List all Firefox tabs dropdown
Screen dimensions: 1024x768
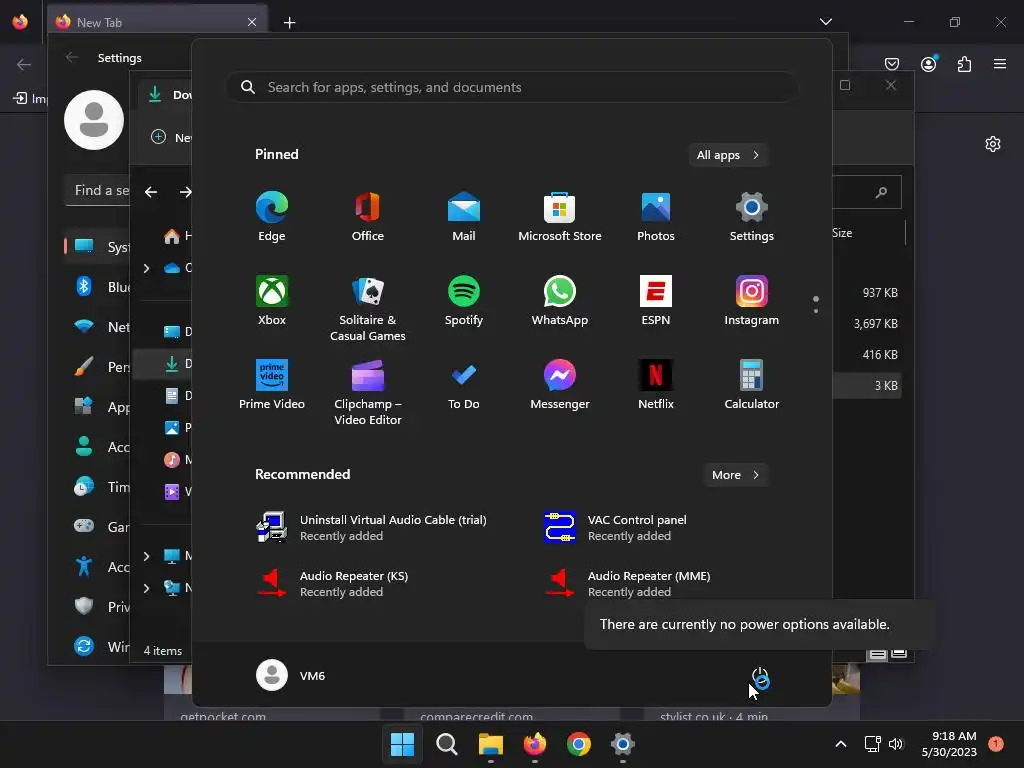826,22
